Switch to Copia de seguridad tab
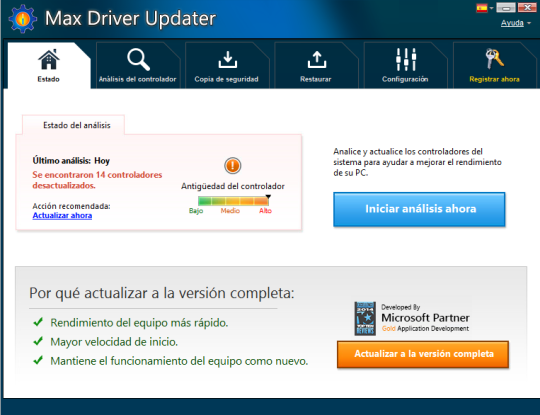 (x=227, y=65)
